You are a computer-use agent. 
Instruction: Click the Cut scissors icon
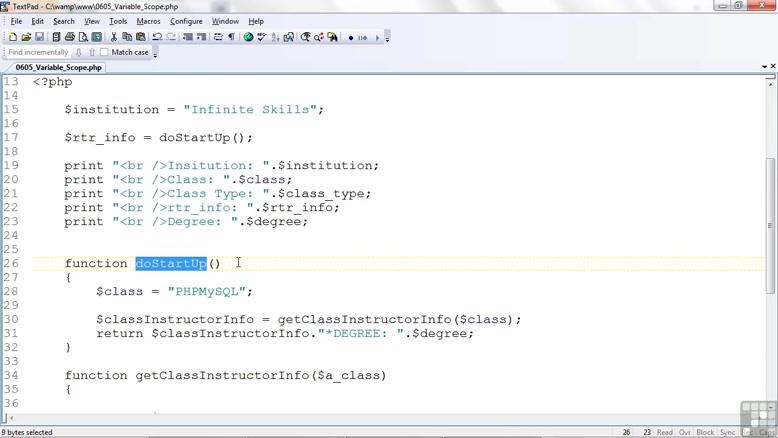[114, 37]
